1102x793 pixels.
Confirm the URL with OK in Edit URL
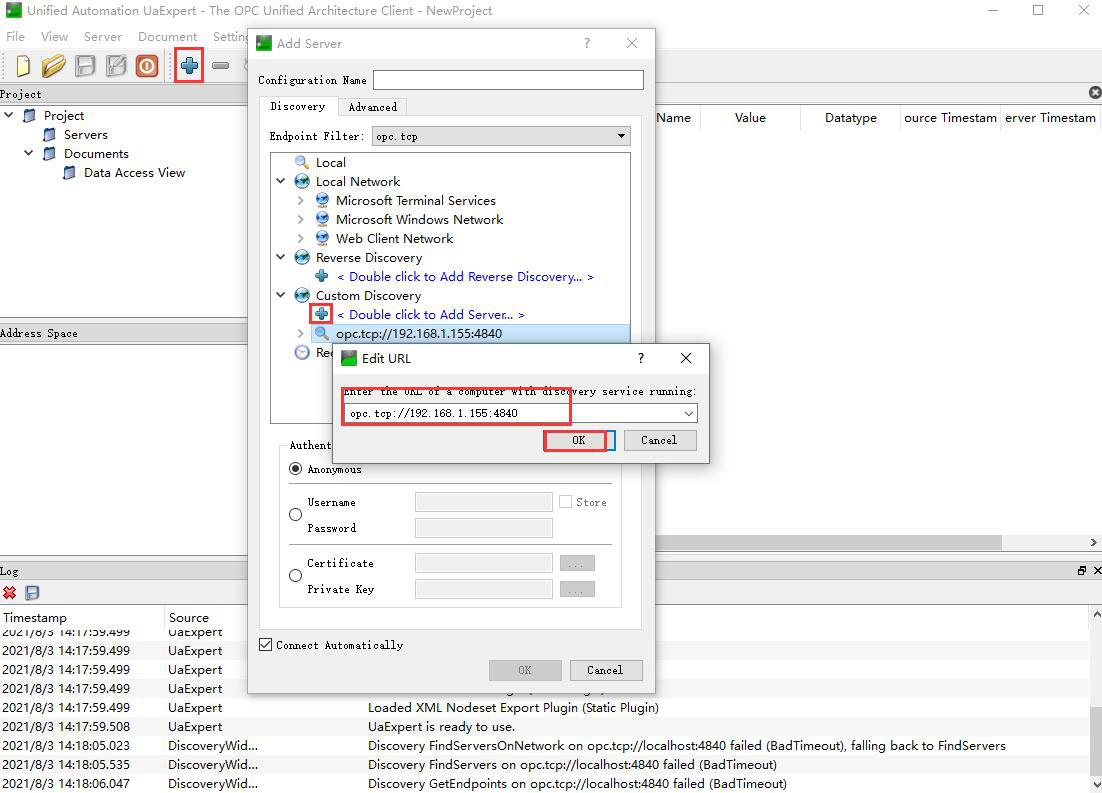(x=578, y=440)
